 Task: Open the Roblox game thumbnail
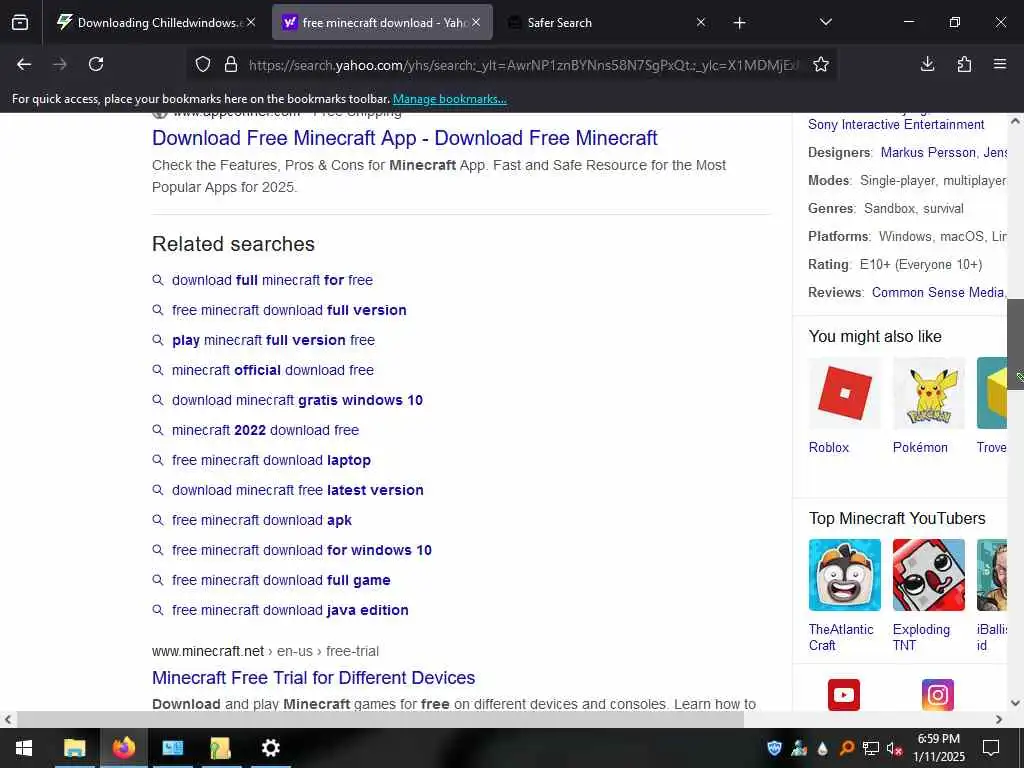(844, 393)
